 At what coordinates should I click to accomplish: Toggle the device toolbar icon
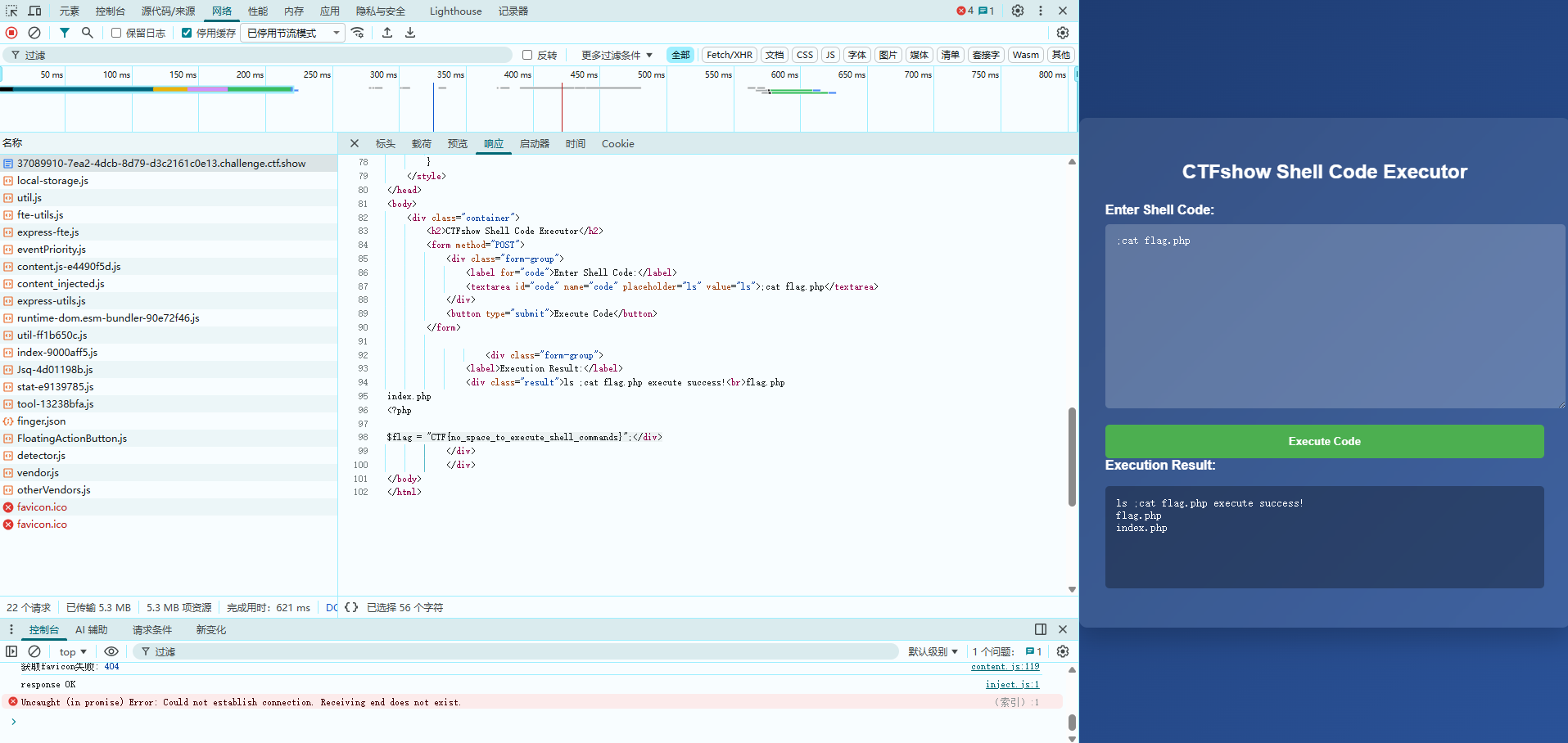pos(34,11)
